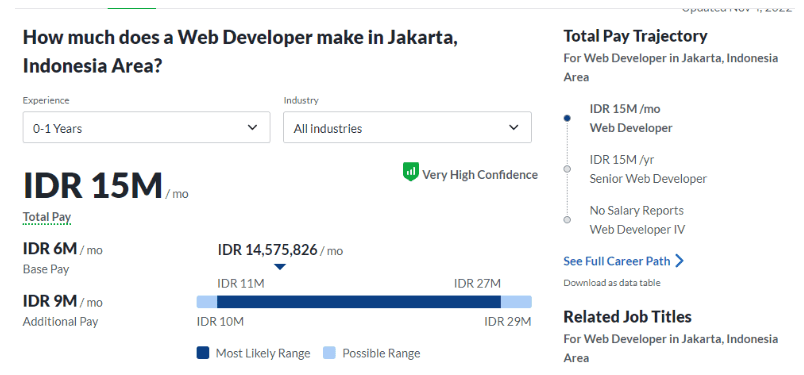The height and width of the screenshot is (375, 804).
Task: Click the median triangle marker above range bar
Action: click(280, 267)
